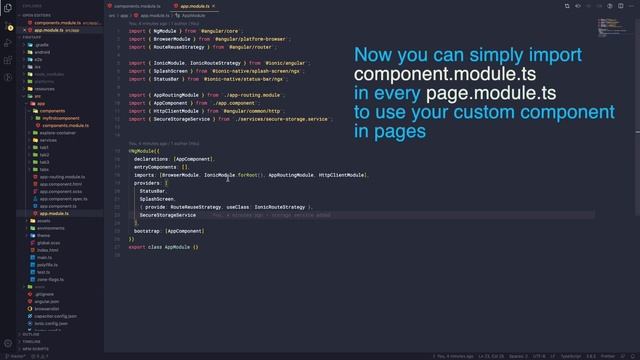Open app.component.html file
This screenshot has width=640, height=360.
(x=60, y=184)
